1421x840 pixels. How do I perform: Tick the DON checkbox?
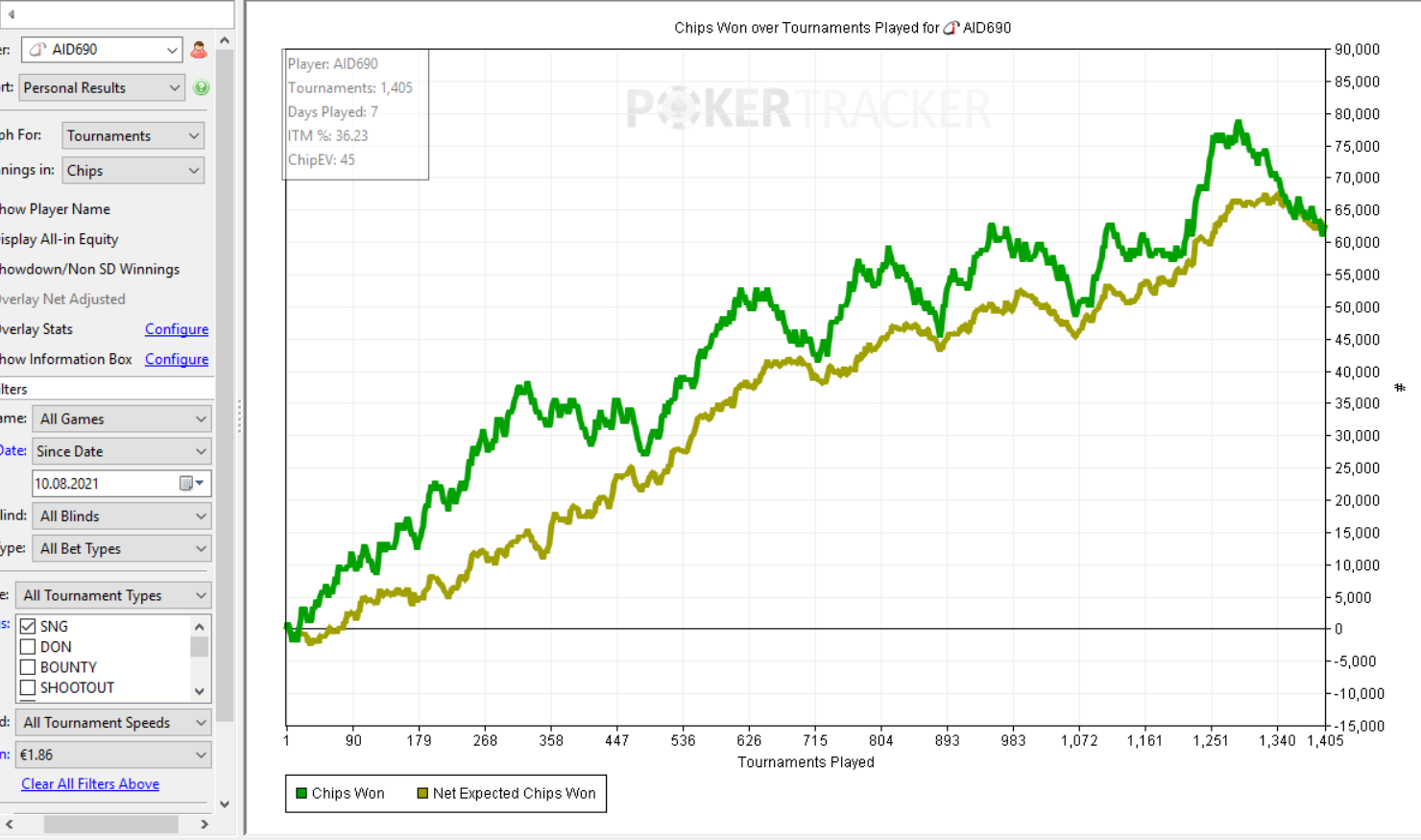[28, 647]
